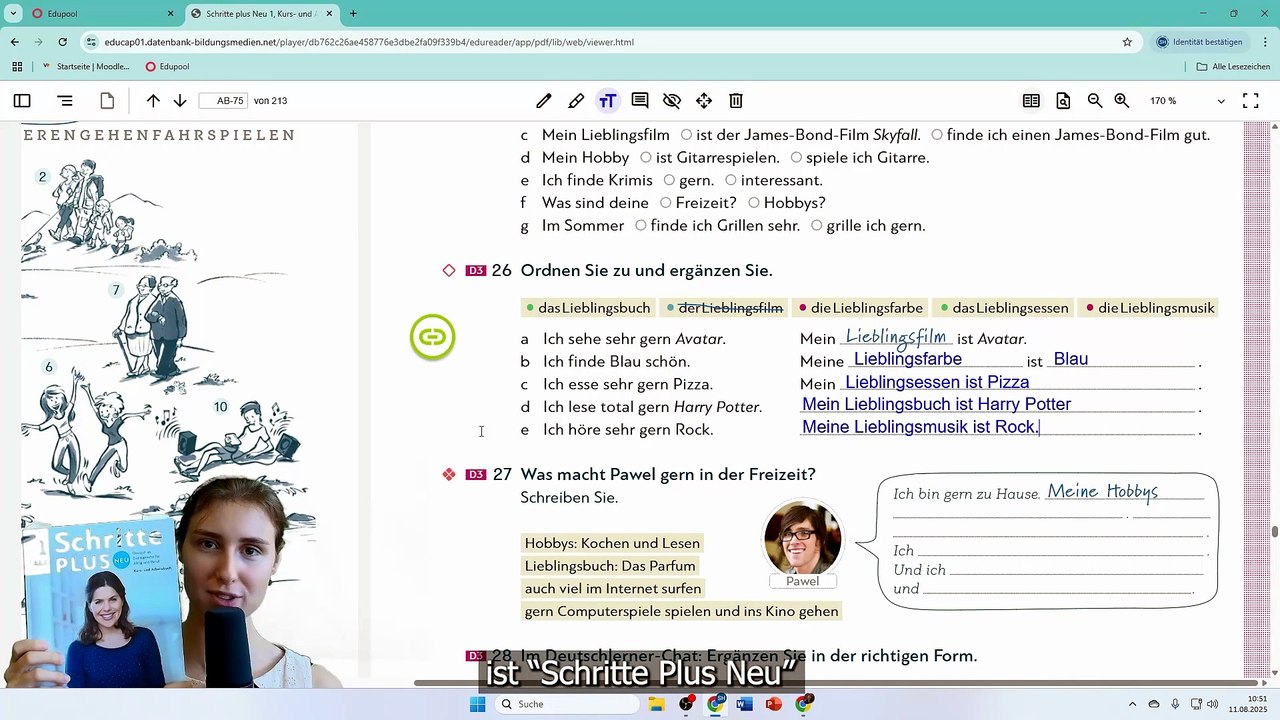
Task: Open the Windows Start menu
Action: pyautogui.click(x=477, y=704)
